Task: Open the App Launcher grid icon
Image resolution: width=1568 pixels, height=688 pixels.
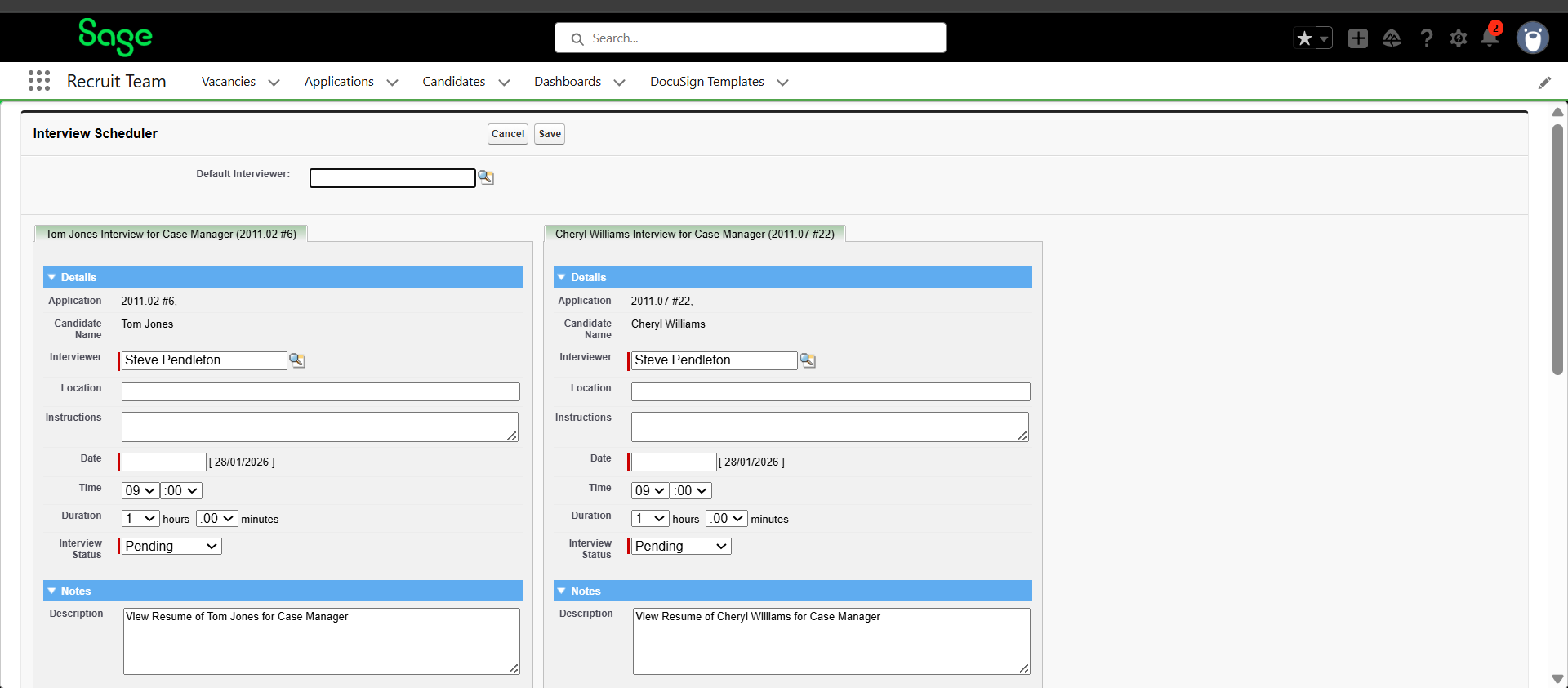Action: coord(38,81)
